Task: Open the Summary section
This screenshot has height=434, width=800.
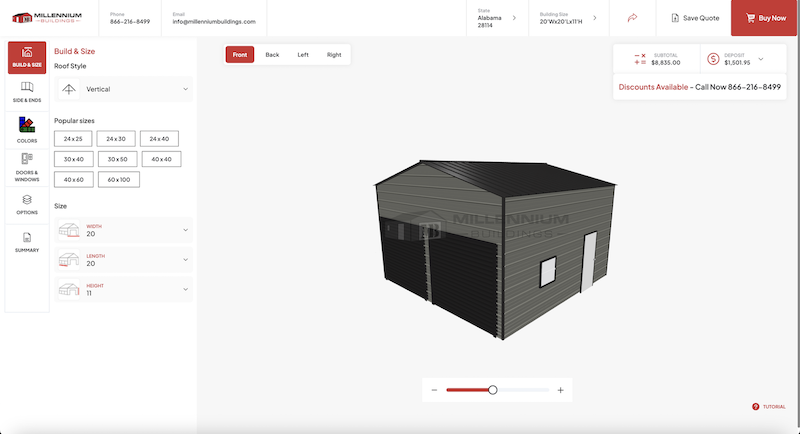Action: click(x=27, y=241)
